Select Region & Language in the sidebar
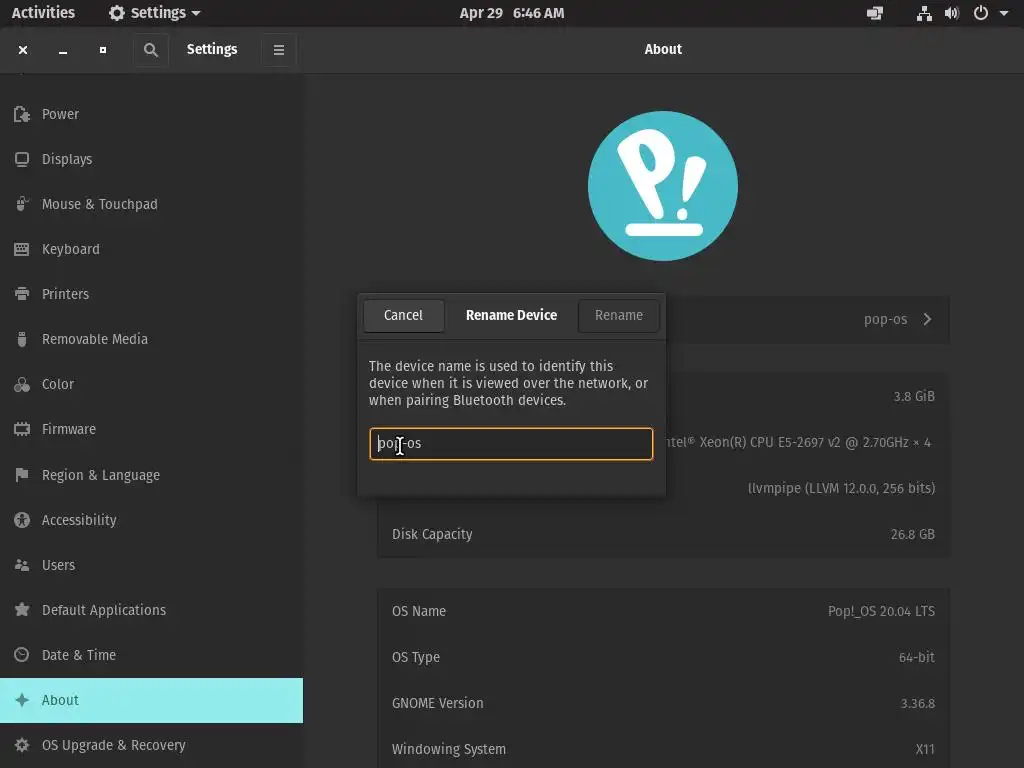 pos(152,475)
